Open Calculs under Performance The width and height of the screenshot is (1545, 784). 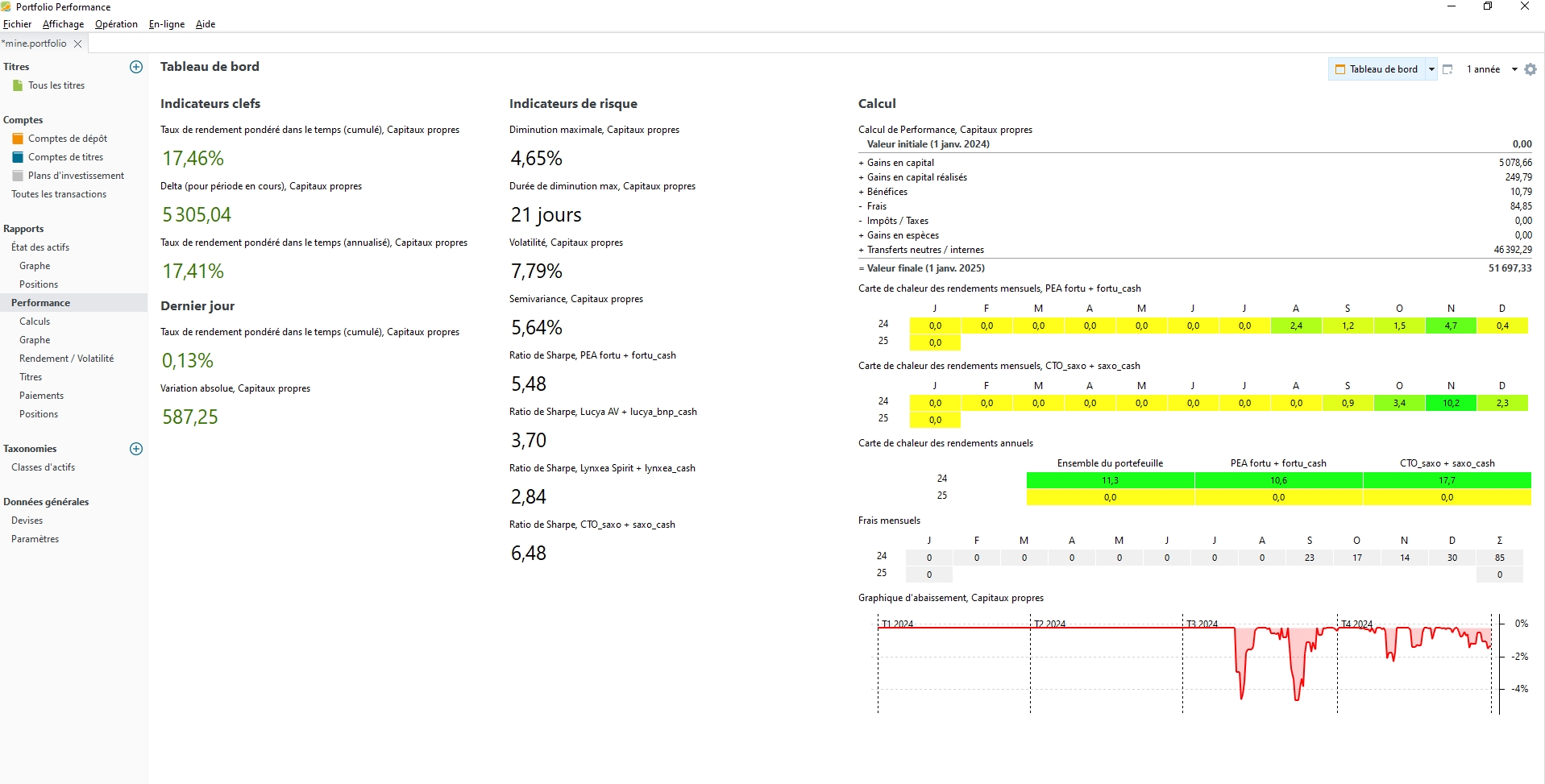pyautogui.click(x=35, y=321)
